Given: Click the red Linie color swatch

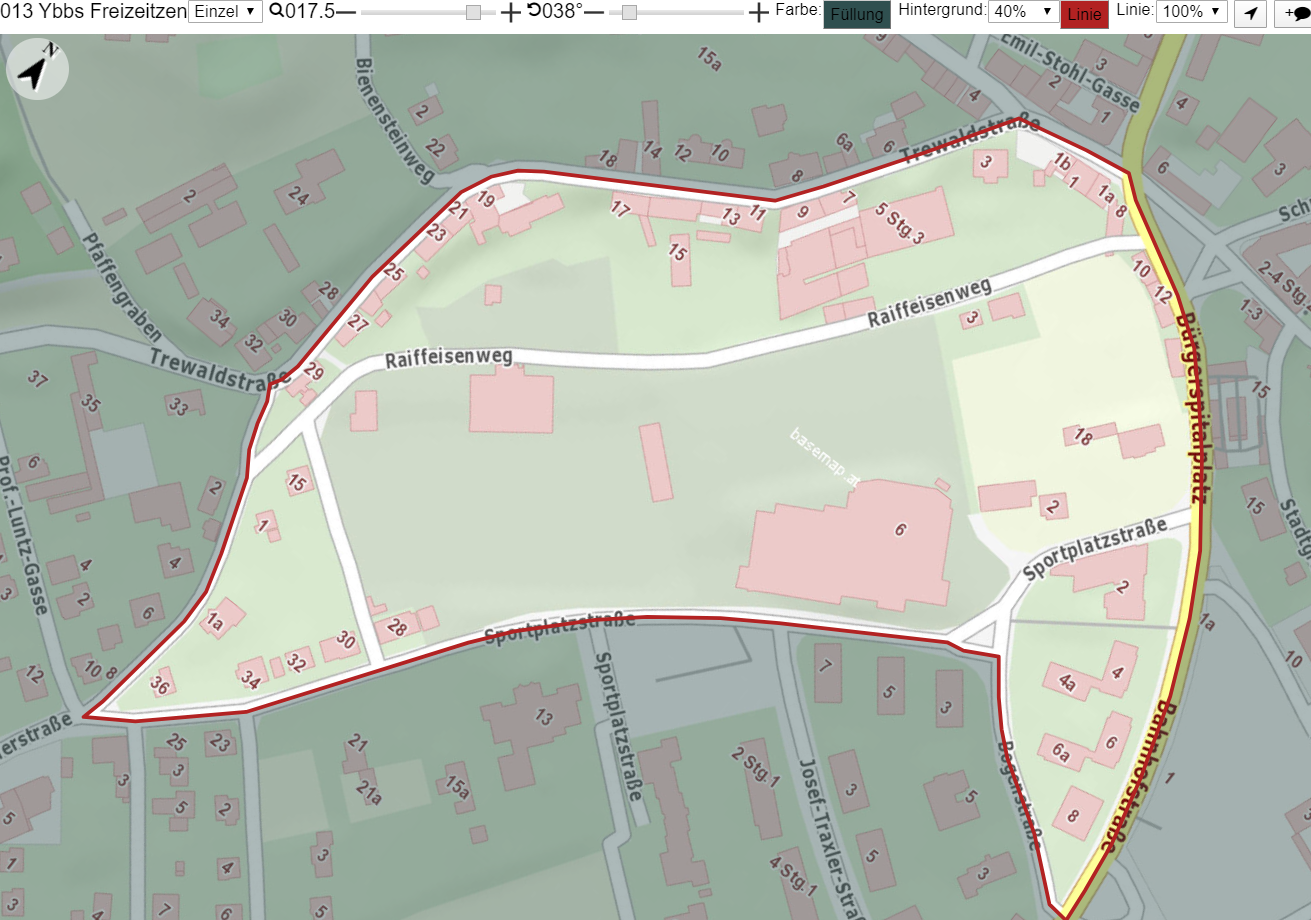Looking at the screenshot, I should tap(1084, 14).
